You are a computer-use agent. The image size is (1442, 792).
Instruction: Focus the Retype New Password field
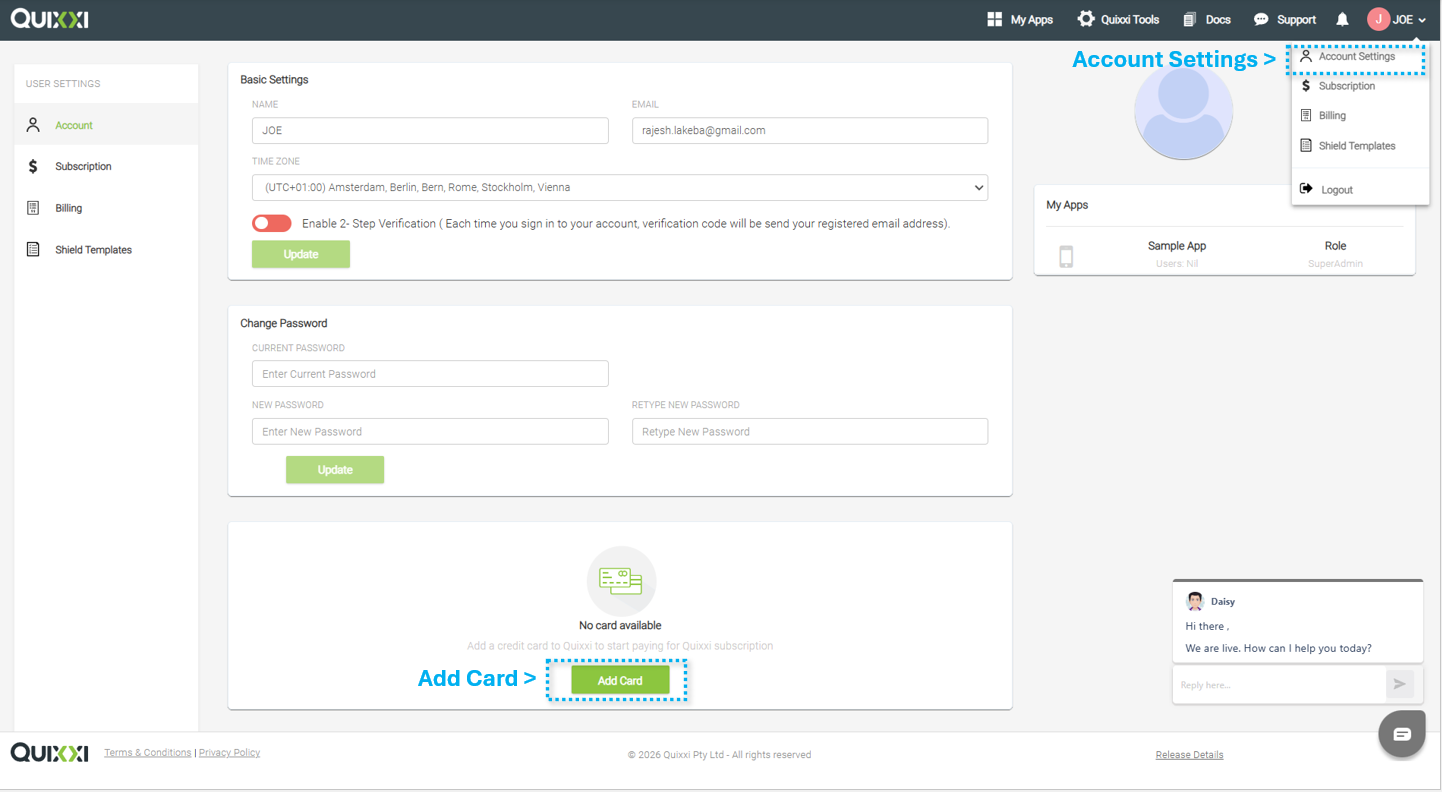[810, 431]
